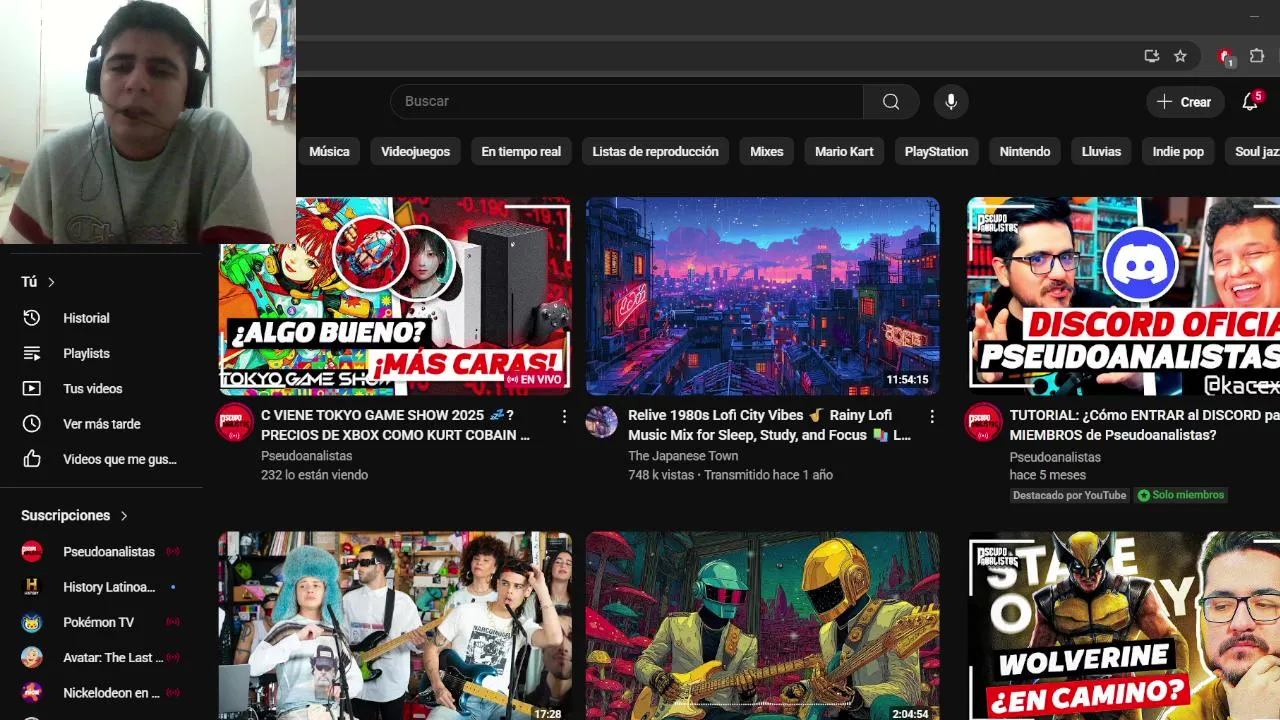
Task: Click Pseudoanalistas name under Discord tutorial
Action: (x=1055, y=457)
